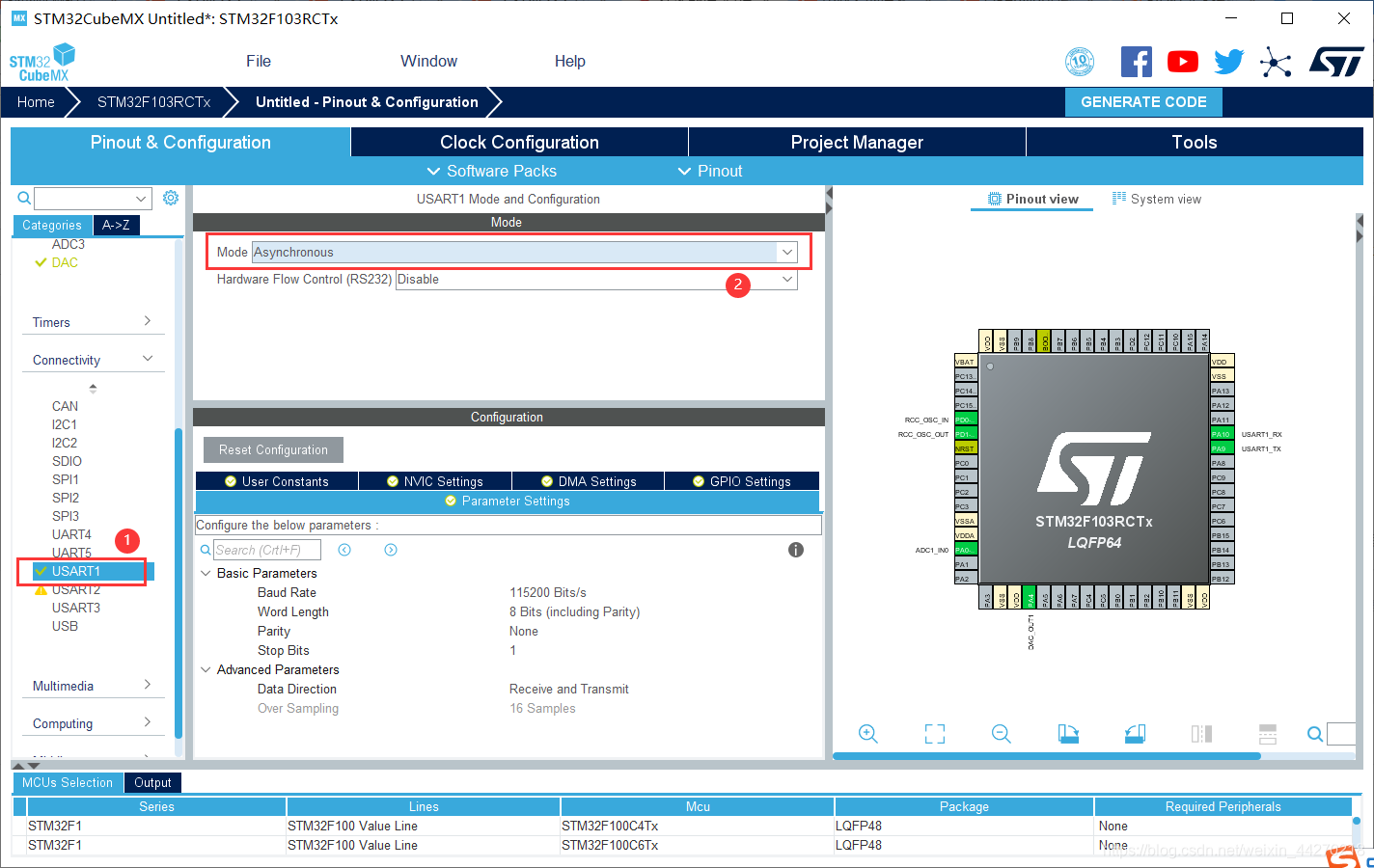Switch to the Output tab

tap(152, 782)
